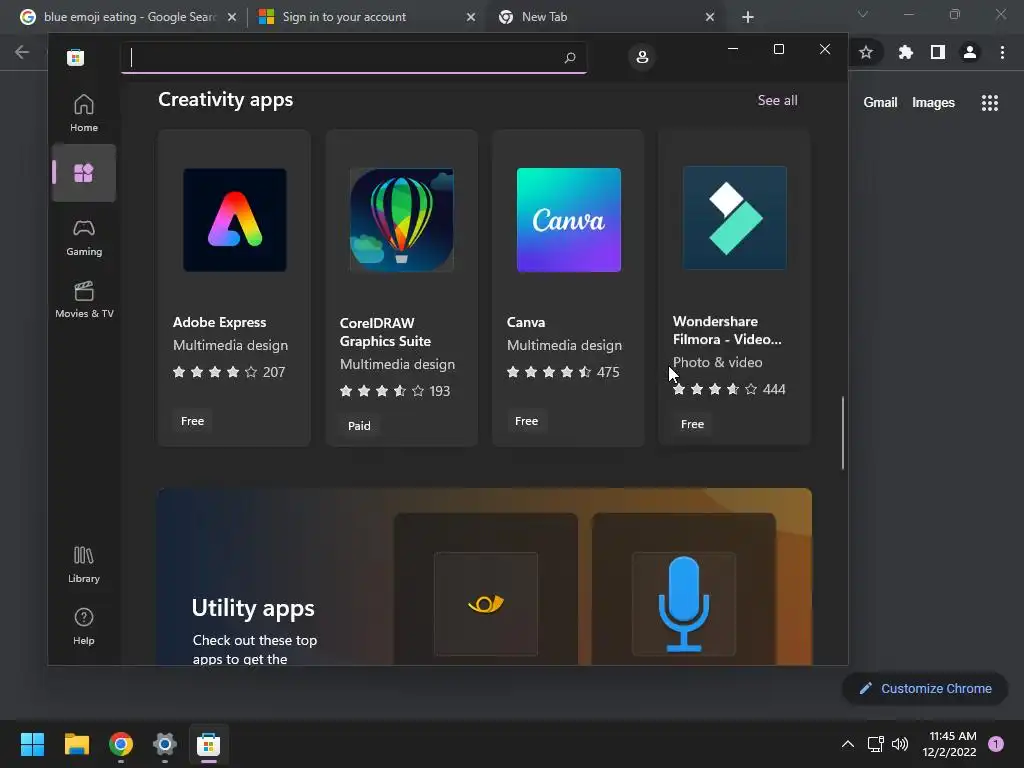Click the 444 ratings on Filmora
The height and width of the screenshot is (768, 1024).
774,389
